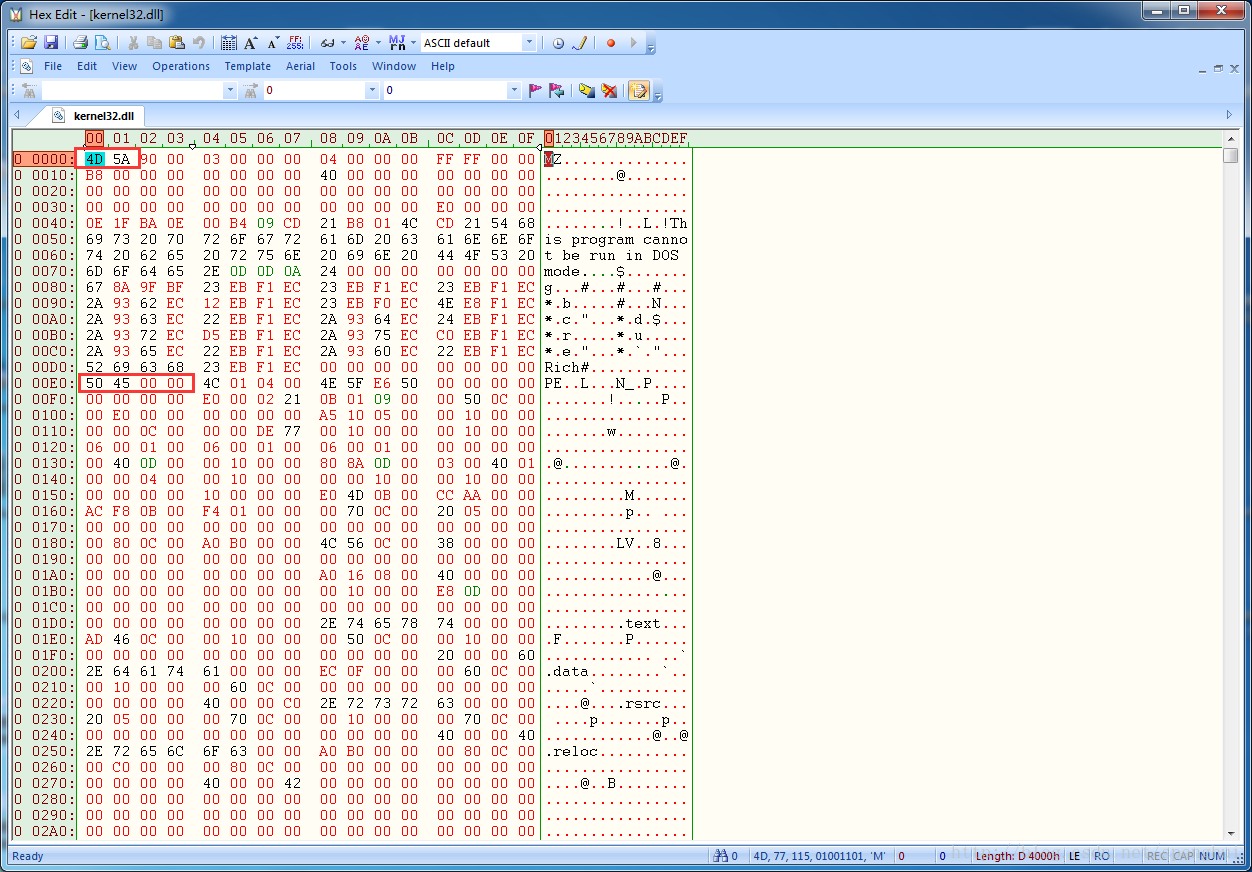Click the binoculars occurrences status pane
This screenshot has height=872, width=1252.
tap(725, 856)
